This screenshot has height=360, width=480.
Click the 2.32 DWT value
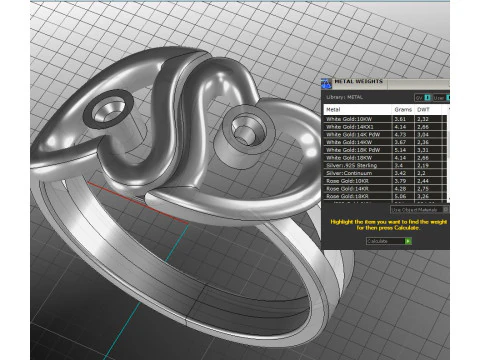click(x=423, y=119)
